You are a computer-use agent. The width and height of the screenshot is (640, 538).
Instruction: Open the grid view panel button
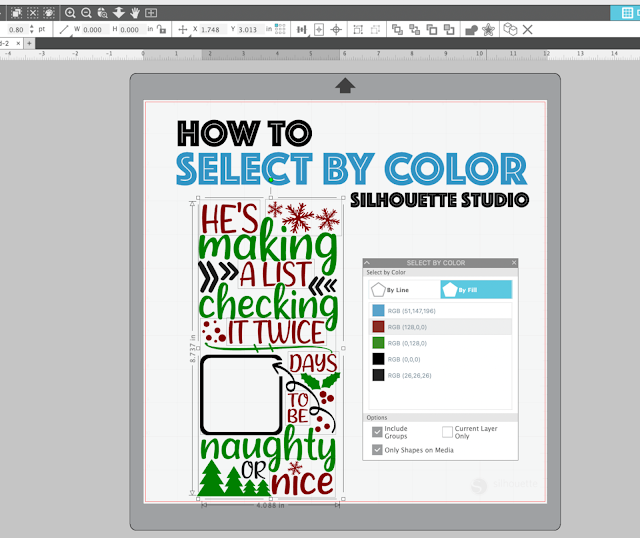click(x=627, y=13)
